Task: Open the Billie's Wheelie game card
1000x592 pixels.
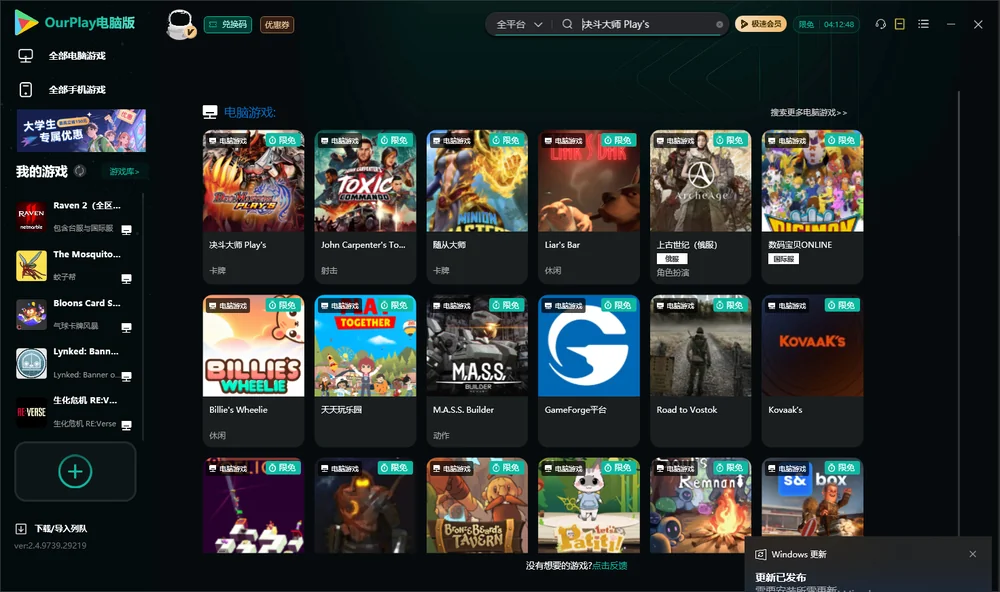Action: [253, 371]
